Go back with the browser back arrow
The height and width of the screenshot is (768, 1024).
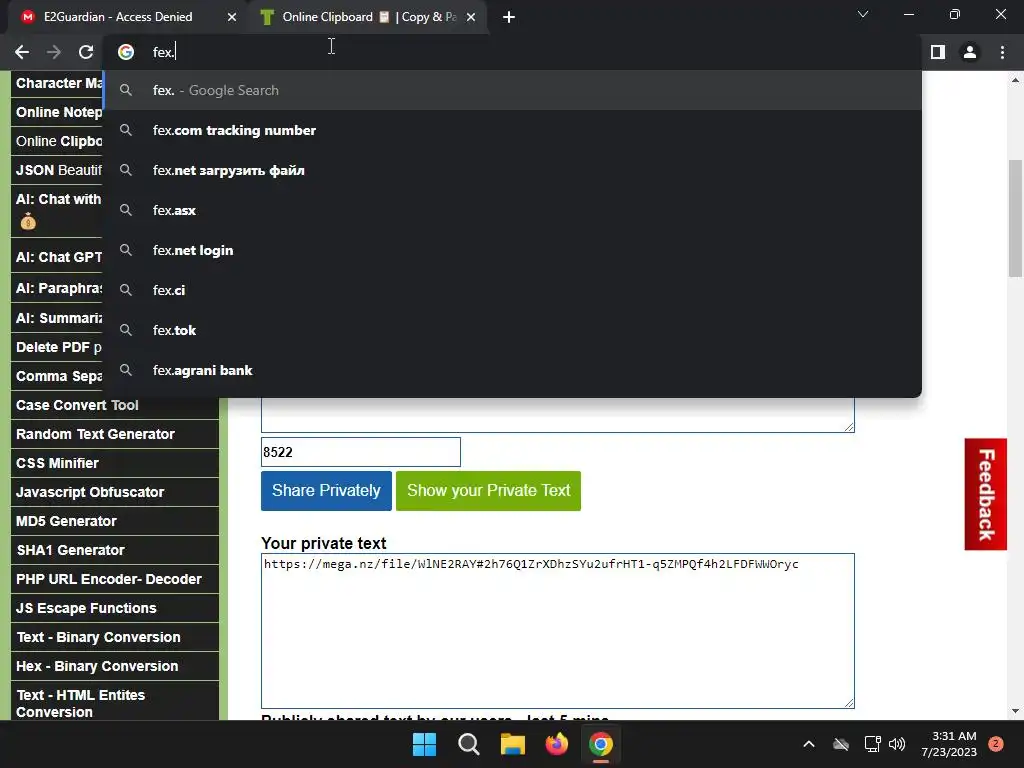22,52
